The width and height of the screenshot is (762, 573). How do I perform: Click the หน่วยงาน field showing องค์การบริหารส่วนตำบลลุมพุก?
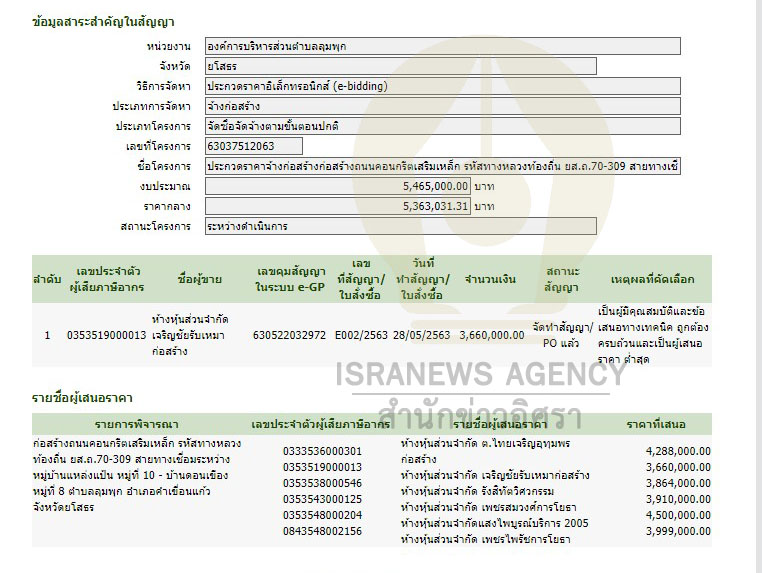point(442,46)
